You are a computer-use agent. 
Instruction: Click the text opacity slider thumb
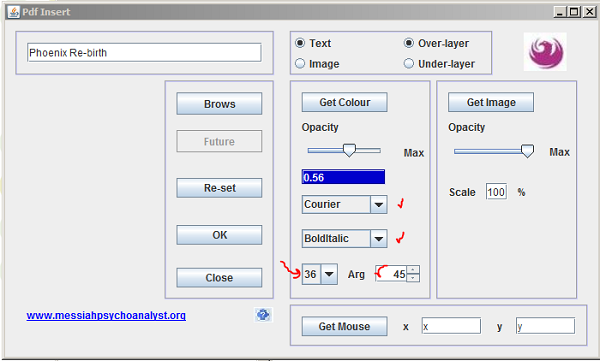(x=349, y=150)
